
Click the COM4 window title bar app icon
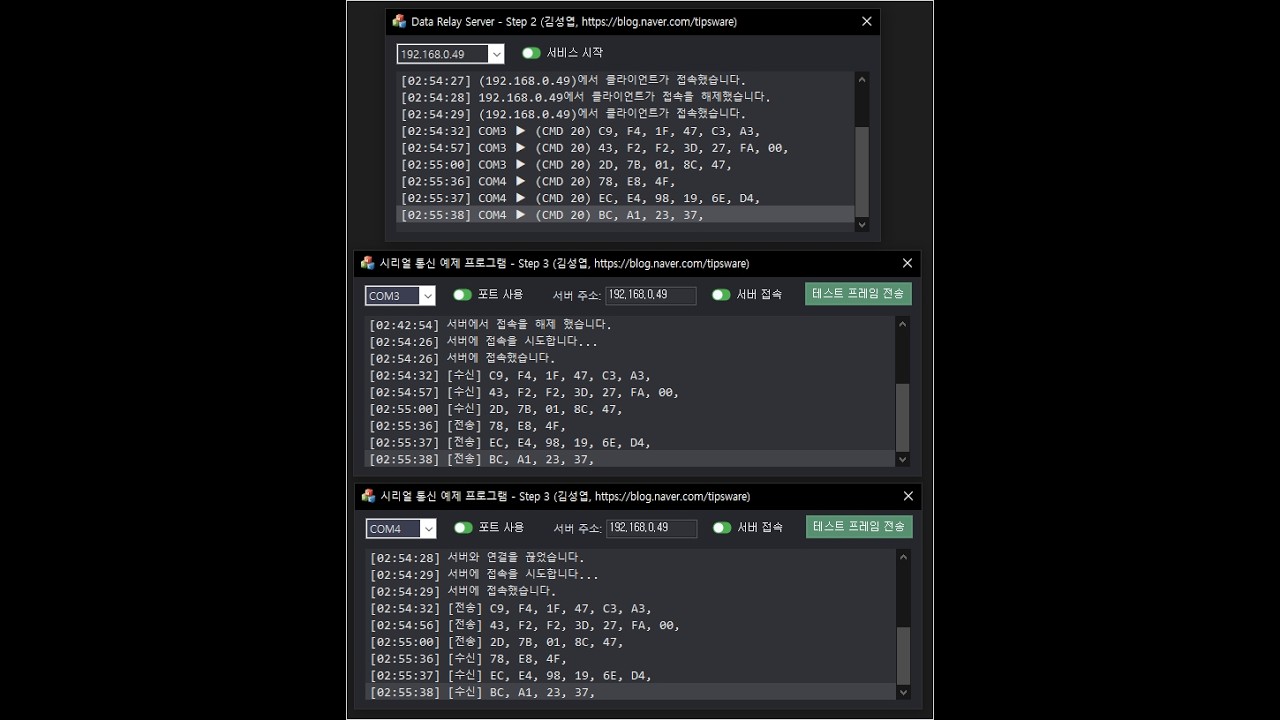coord(368,496)
